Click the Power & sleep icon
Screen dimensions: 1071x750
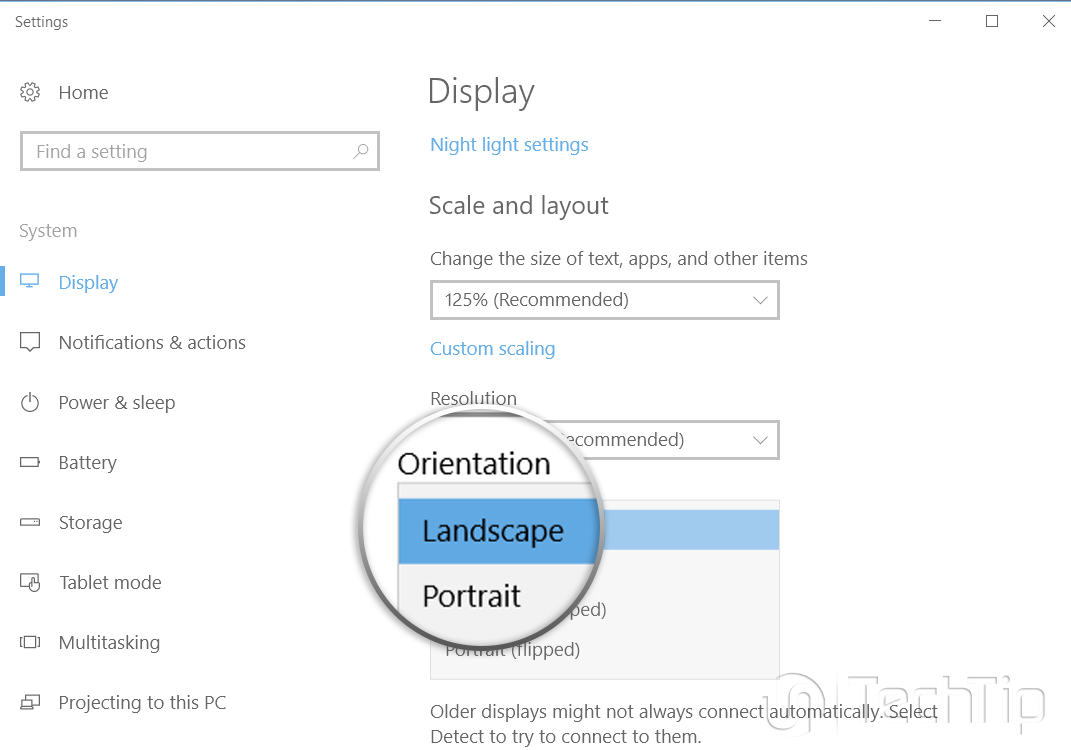pos(30,403)
